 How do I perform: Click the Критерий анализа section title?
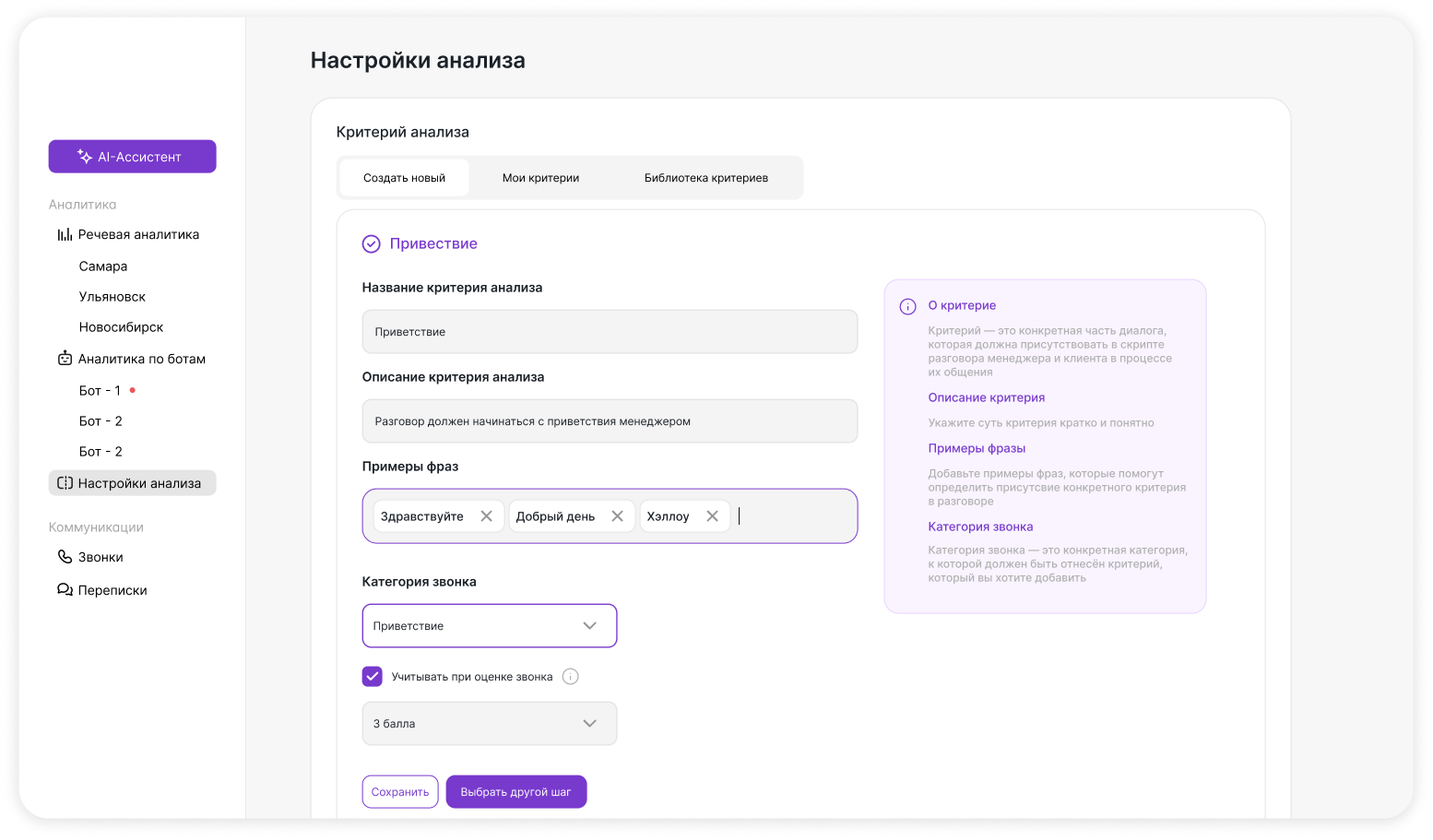point(403,132)
